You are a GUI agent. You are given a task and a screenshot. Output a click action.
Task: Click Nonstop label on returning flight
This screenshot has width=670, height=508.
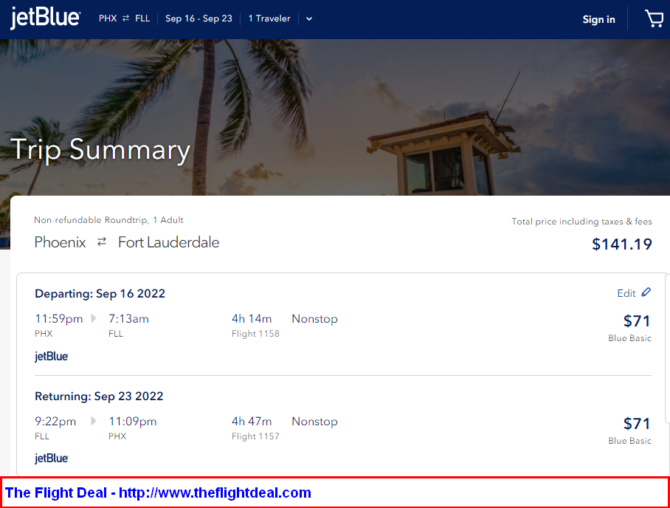point(315,421)
